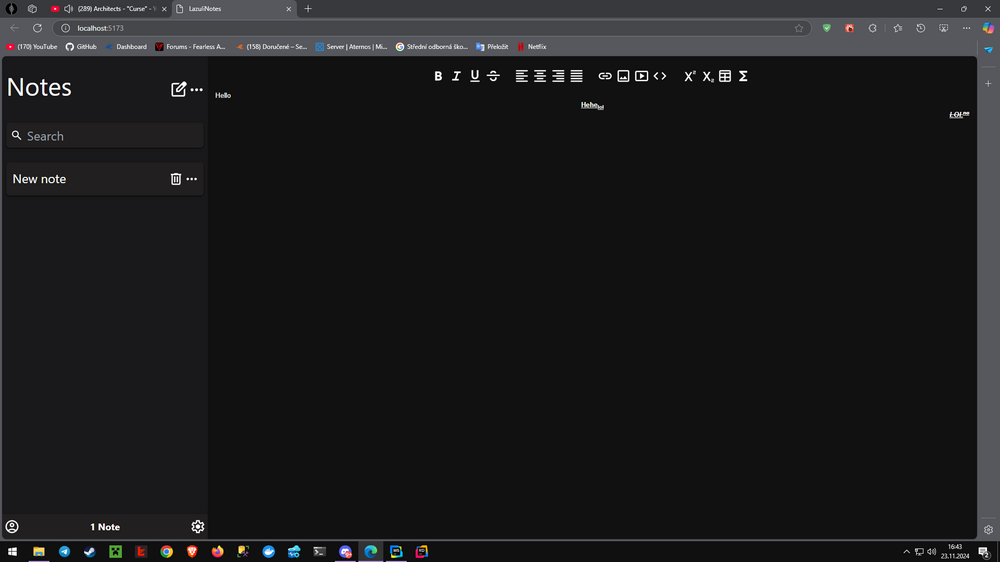Open File Explorer from the taskbar
The image size is (1000, 562).
[x=39, y=552]
